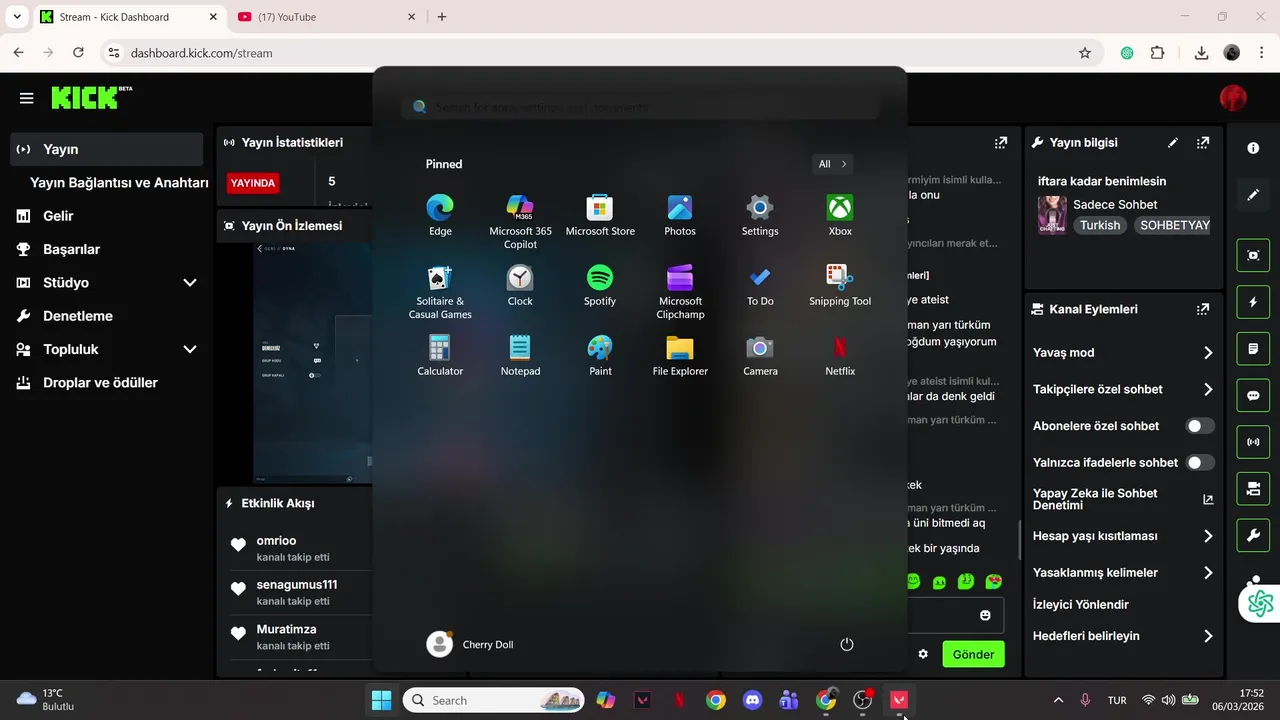
Task: Toggle Yalnızca ifadelerle sohbet switch
Action: click(x=1200, y=463)
